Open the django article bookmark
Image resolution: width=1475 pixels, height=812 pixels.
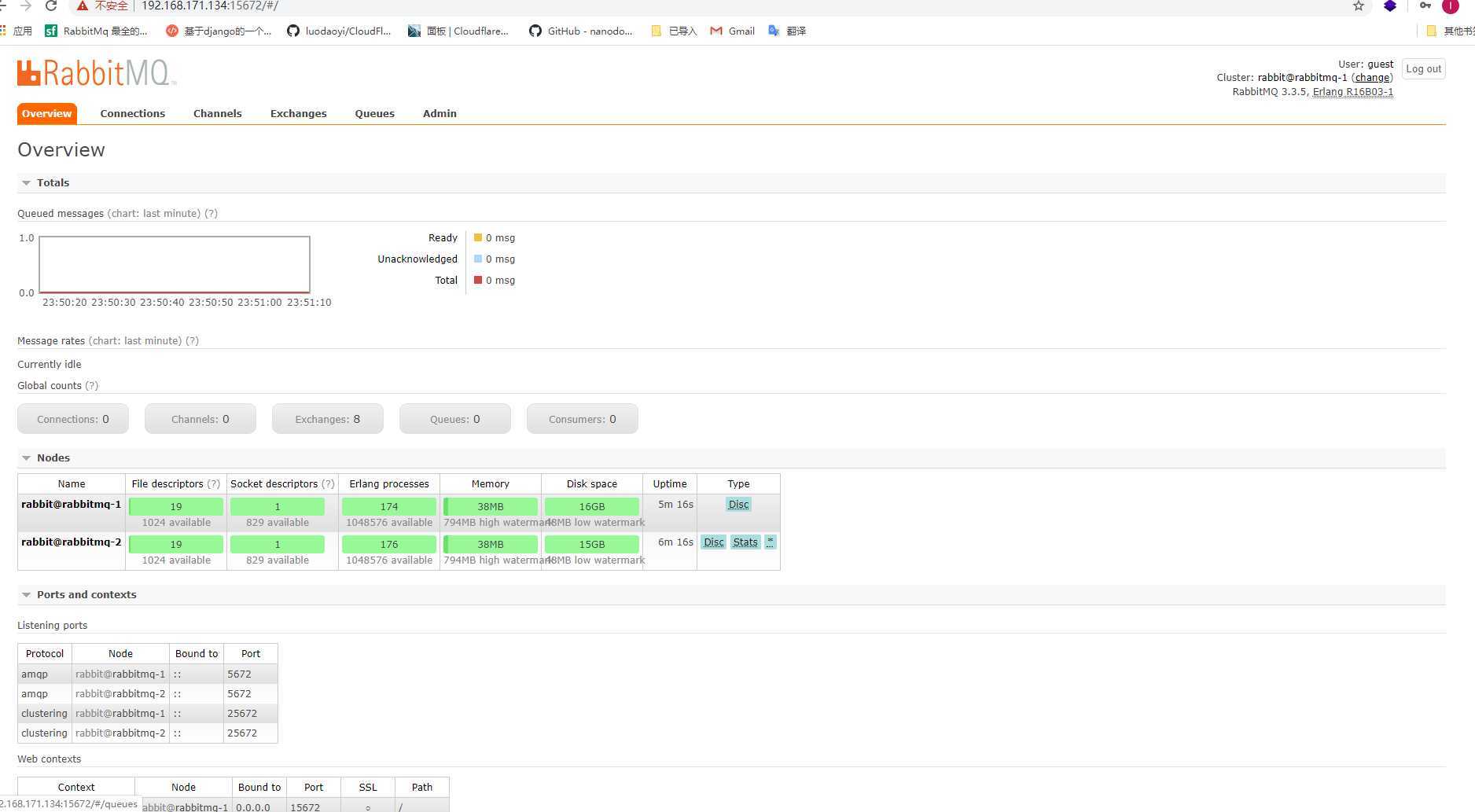(x=219, y=31)
